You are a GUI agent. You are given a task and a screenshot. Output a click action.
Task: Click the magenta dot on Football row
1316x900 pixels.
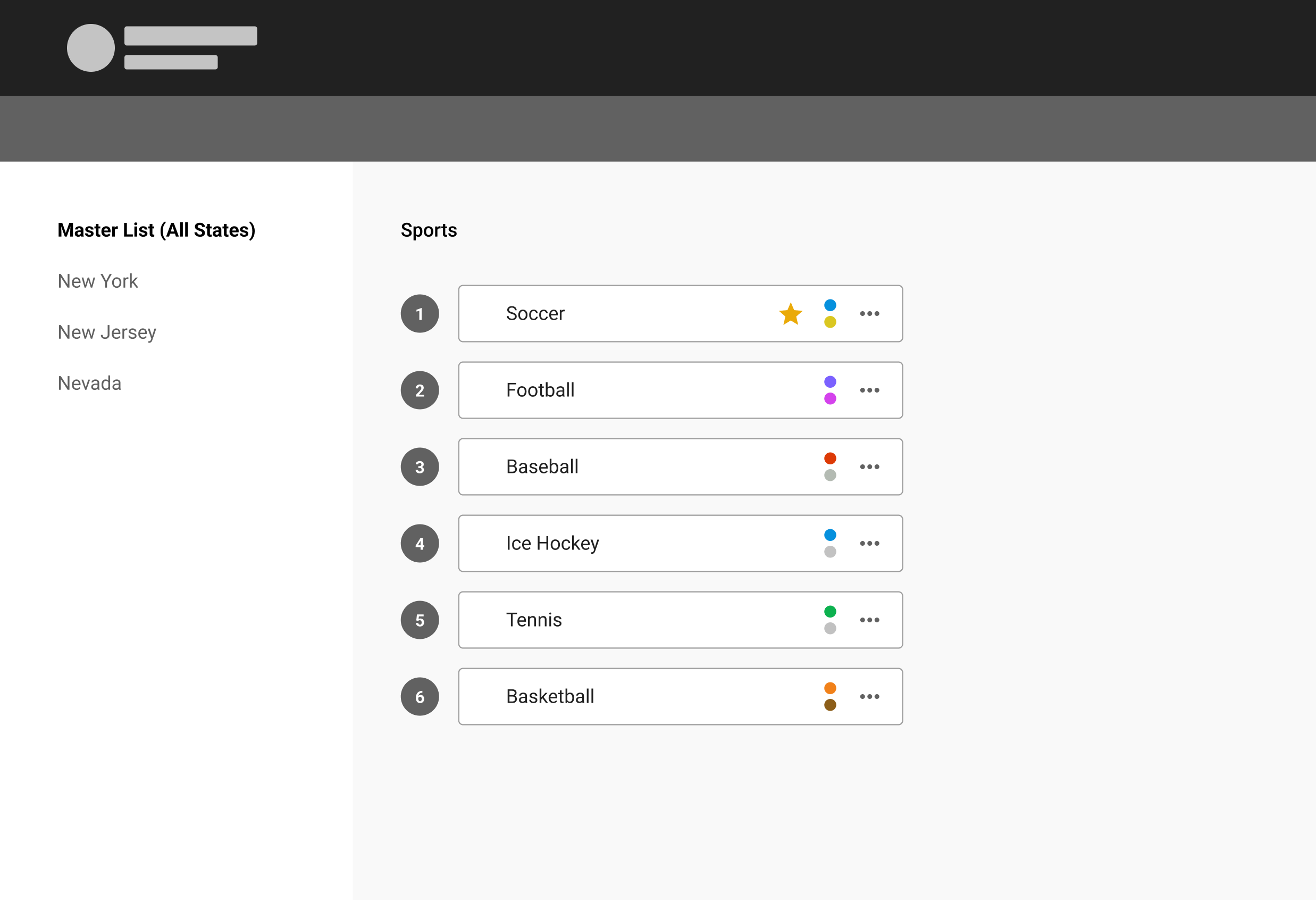point(830,399)
